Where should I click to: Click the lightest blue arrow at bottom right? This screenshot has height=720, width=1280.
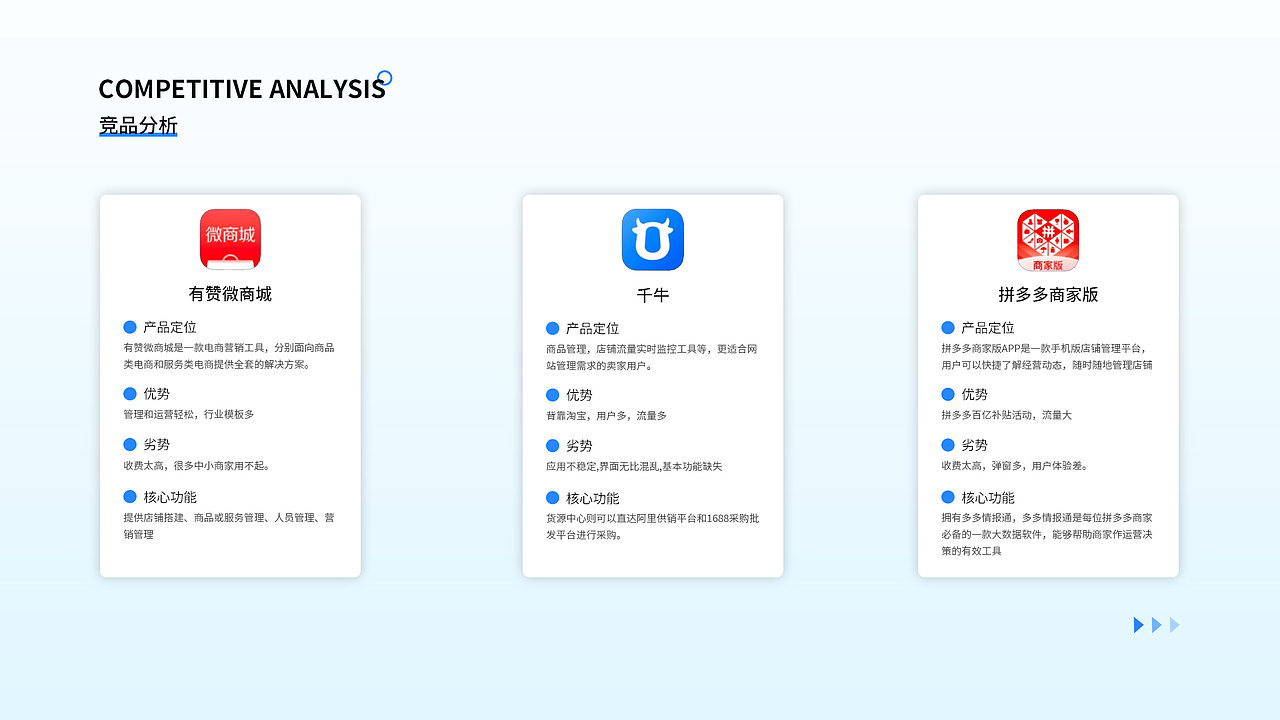coord(1173,624)
